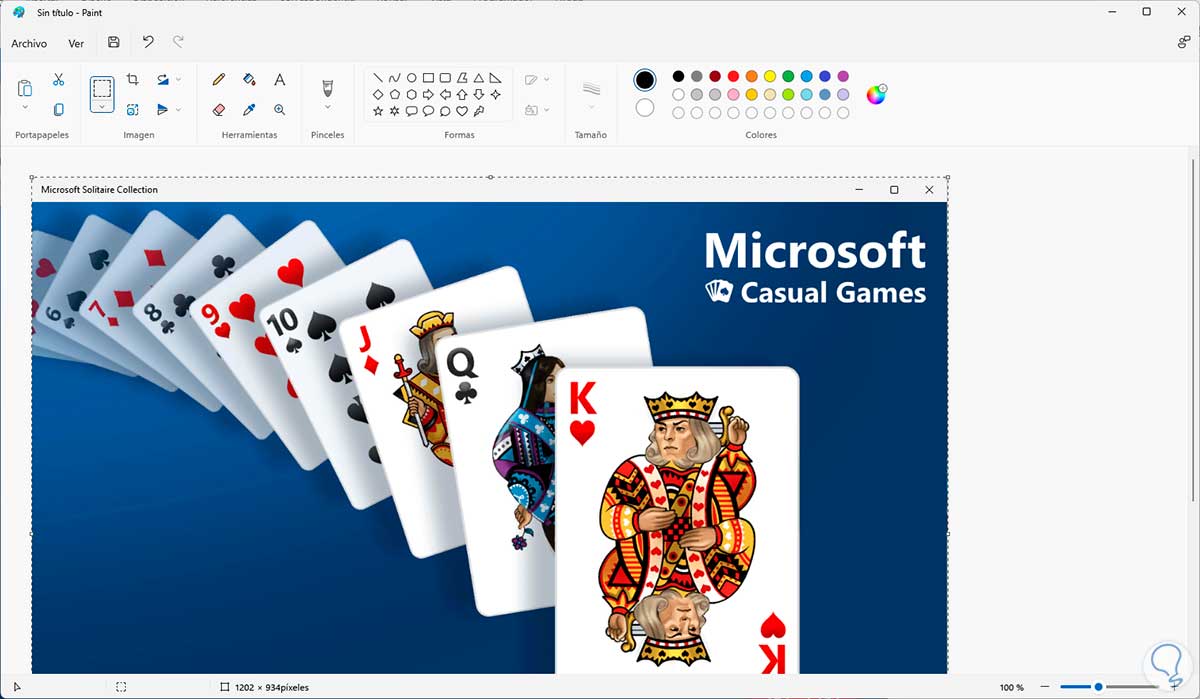Pick the Color picker eyedropper tool
The image size is (1200, 699).
pyautogui.click(x=249, y=109)
